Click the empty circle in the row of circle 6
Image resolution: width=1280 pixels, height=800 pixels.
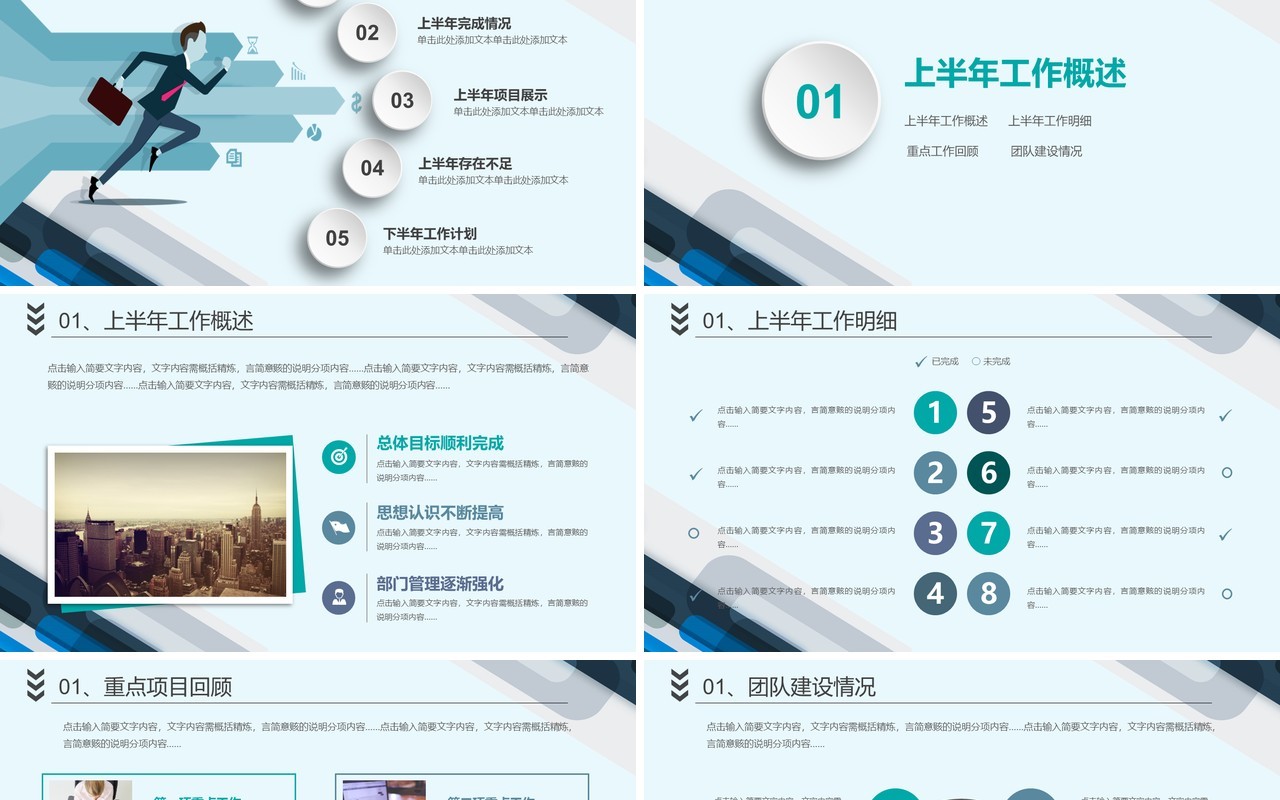coord(1227,472)
